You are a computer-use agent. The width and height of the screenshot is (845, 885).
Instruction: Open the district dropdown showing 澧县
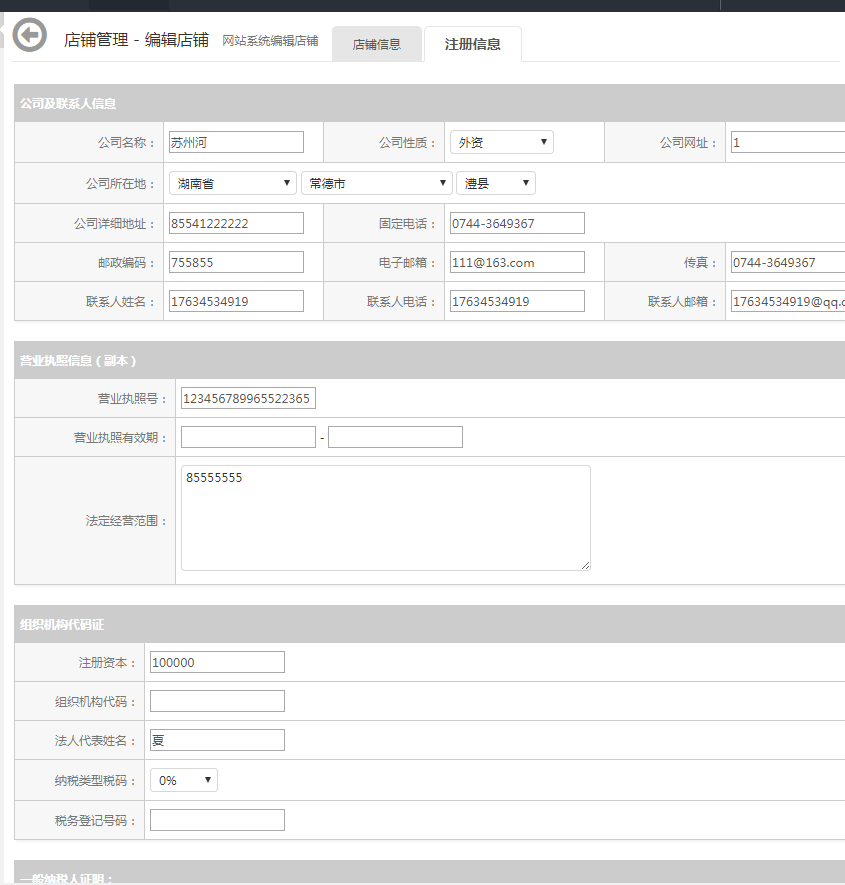[x=496, y=184]
